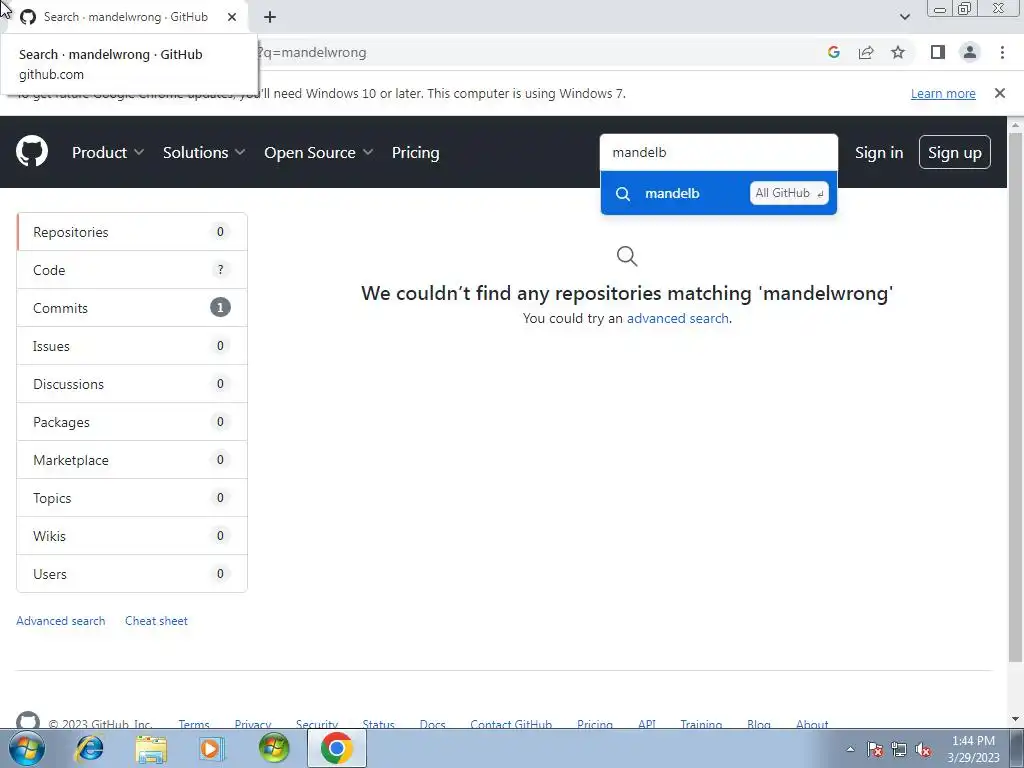Open the Windows Start menu
The width and height of the screenshot is (1024, 768).
(27, 748)
